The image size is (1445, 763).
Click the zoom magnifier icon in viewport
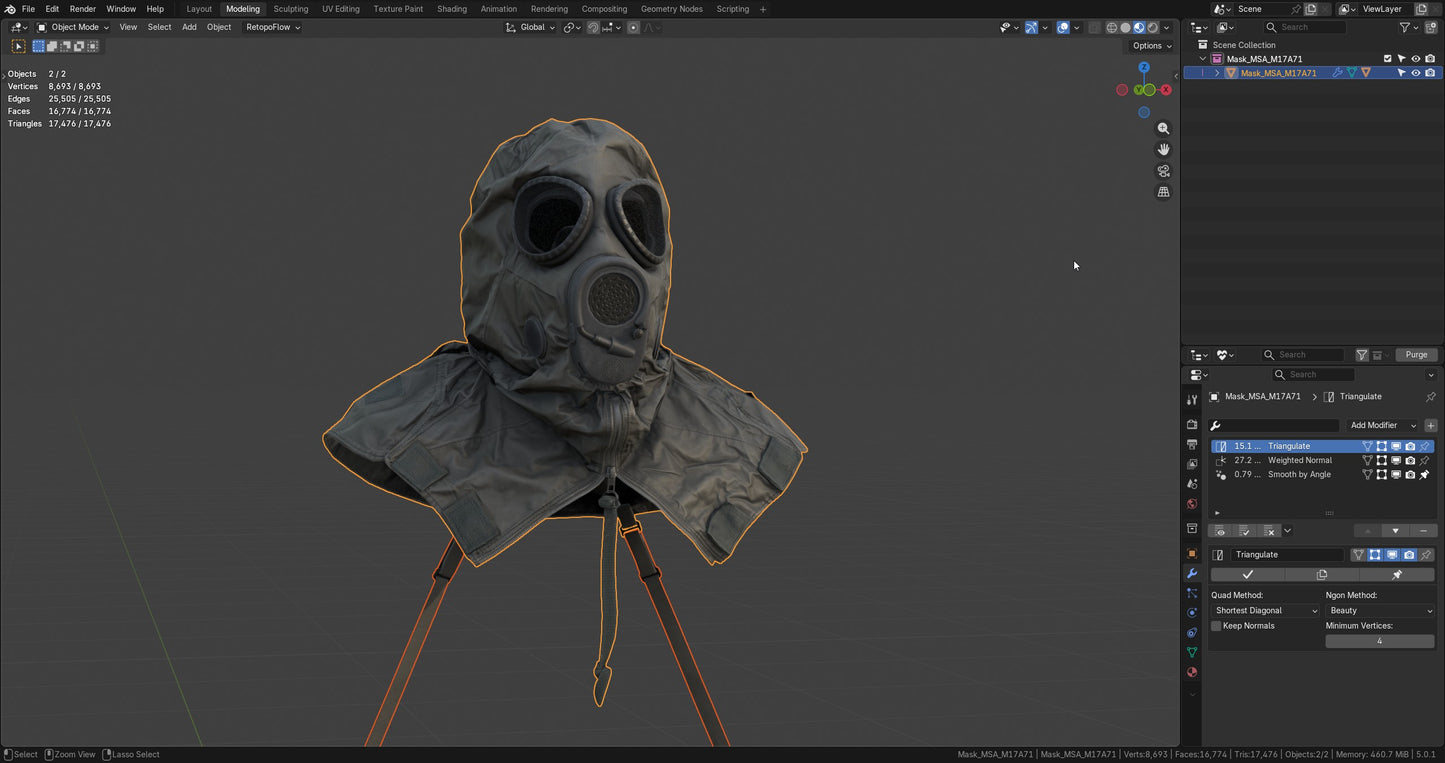pos(1163,129)
